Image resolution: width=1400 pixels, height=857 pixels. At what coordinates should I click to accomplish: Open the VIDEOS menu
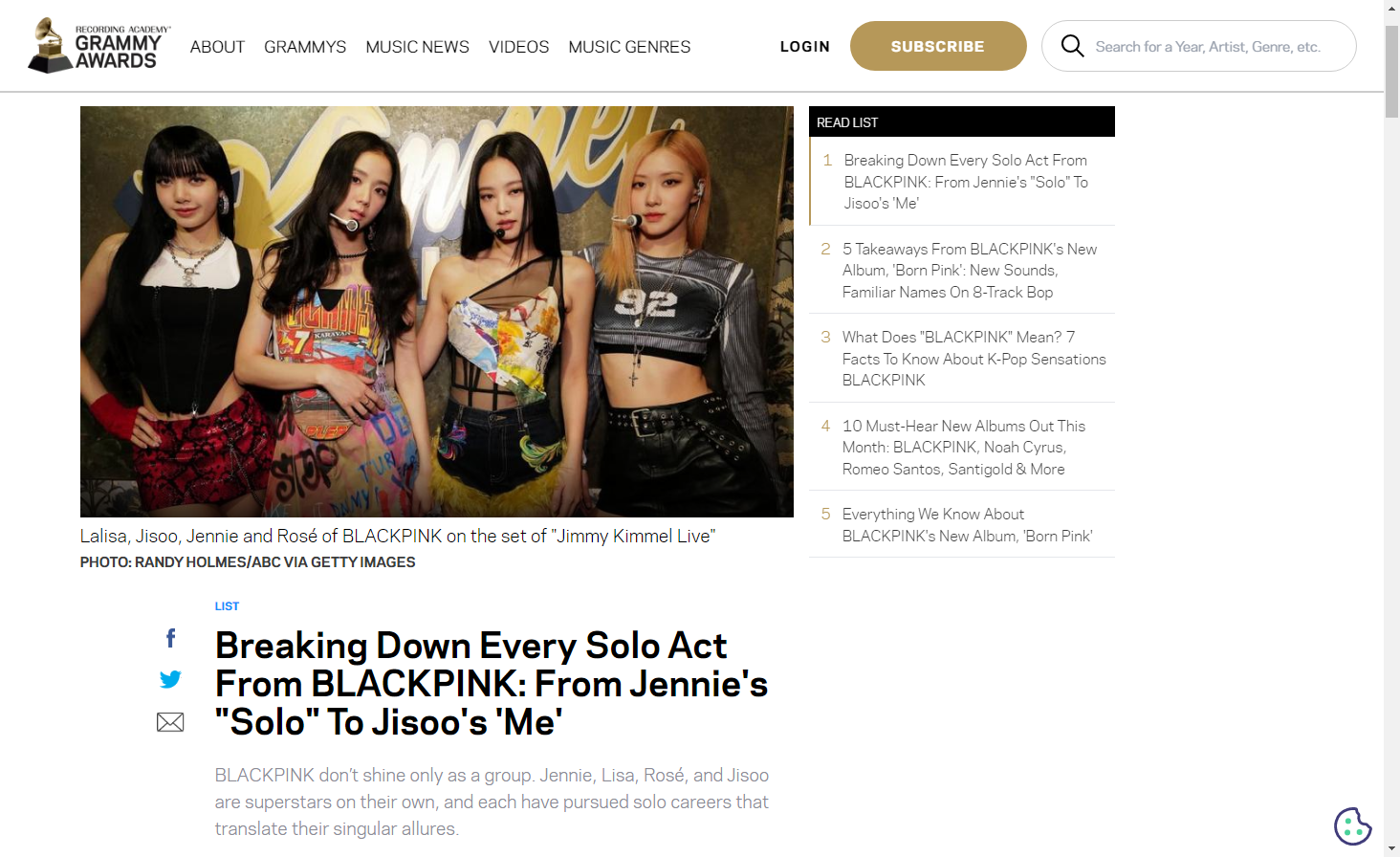(518, 47)
